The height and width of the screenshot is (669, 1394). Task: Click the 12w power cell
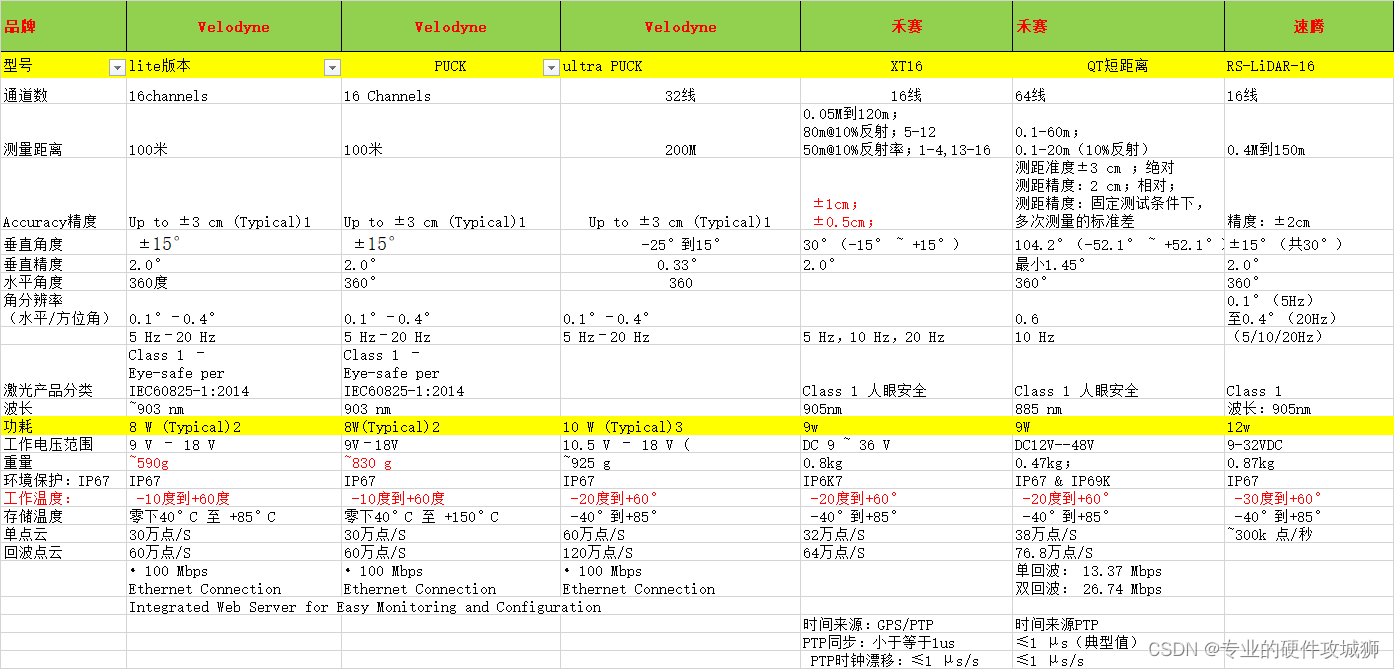pyautogui.click(x=1308, y=426)
